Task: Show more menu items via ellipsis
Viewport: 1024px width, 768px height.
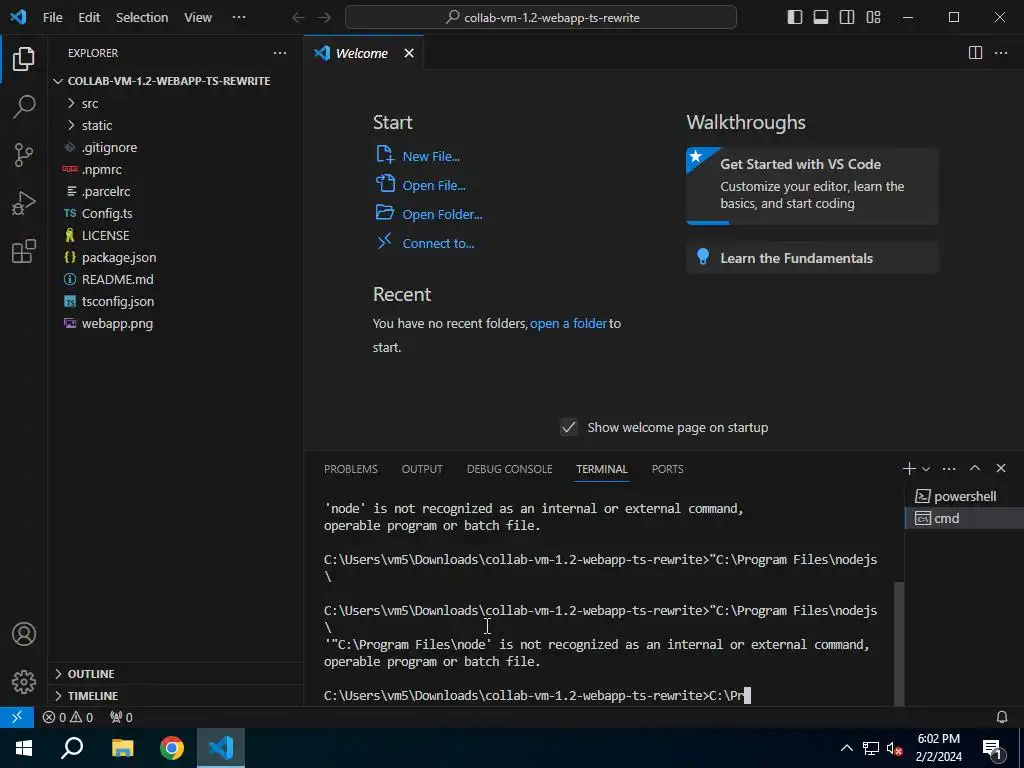Action: [x=239, y=18]
